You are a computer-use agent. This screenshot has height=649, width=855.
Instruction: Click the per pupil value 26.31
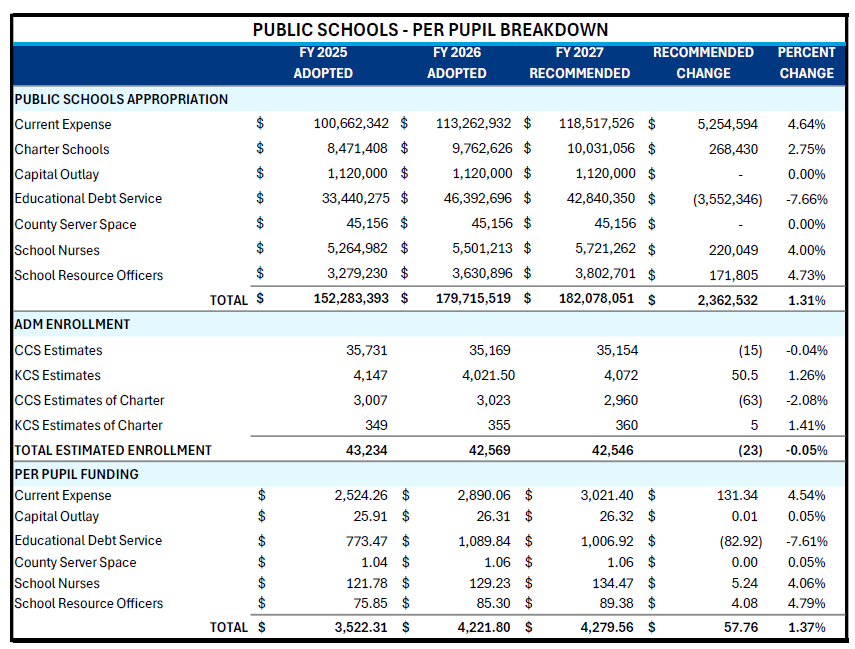click(493, 516)
